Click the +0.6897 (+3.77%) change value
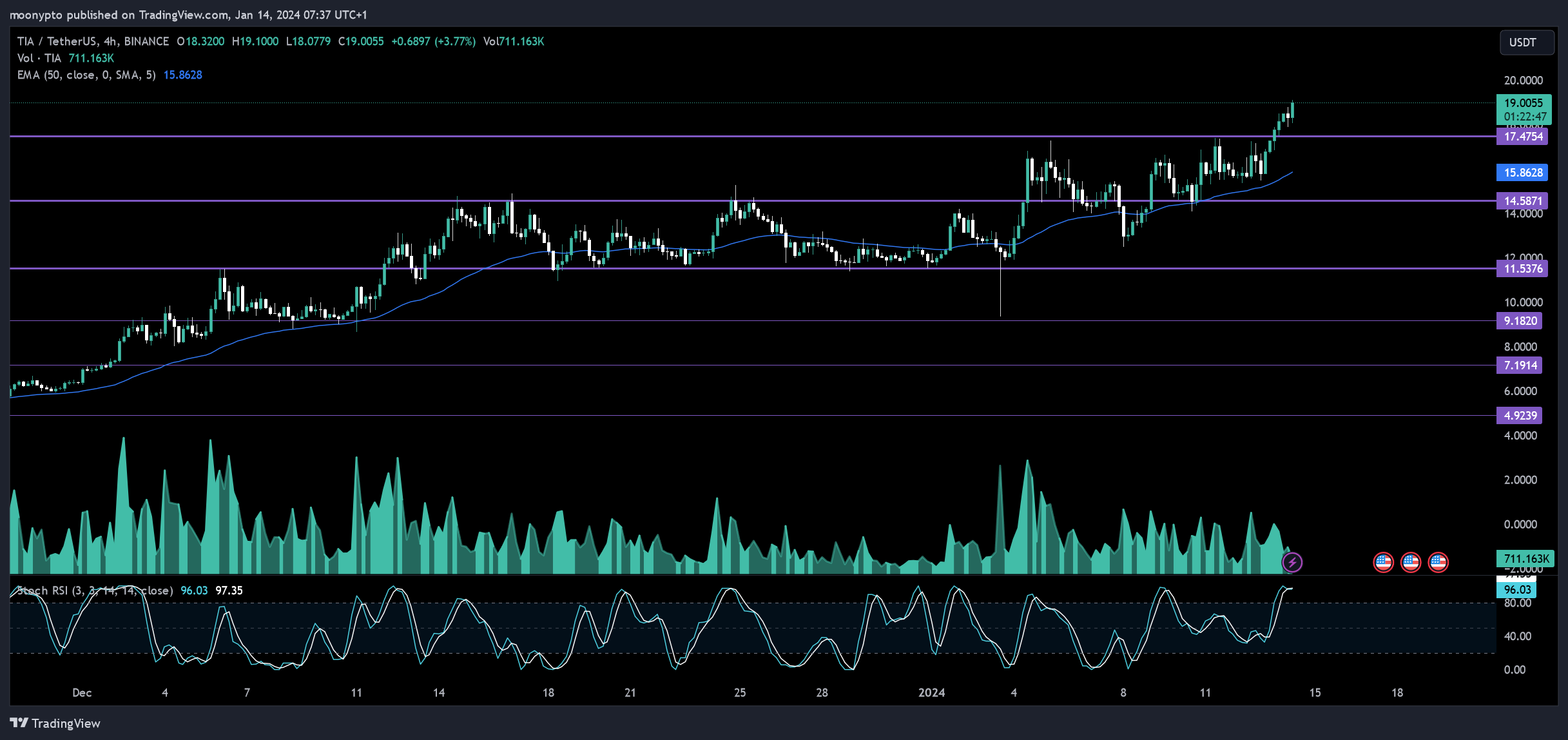This screenshot has width=1568, height=740. (433, 41)
